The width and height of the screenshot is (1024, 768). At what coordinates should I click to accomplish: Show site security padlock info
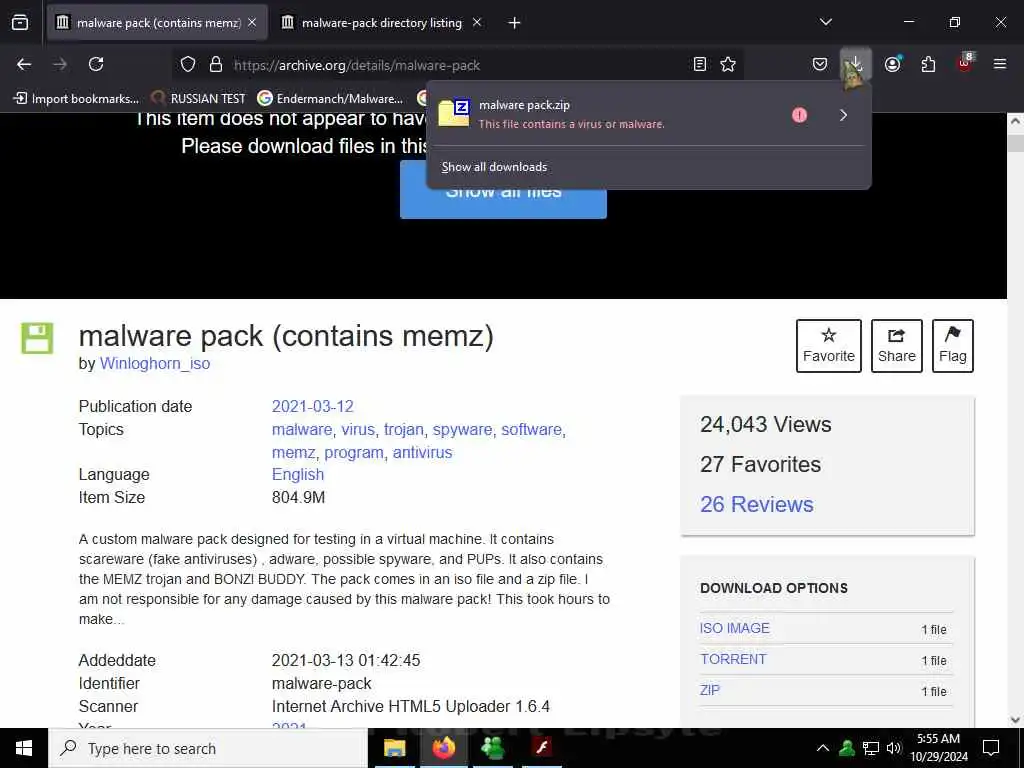click(x=216, y=65)
